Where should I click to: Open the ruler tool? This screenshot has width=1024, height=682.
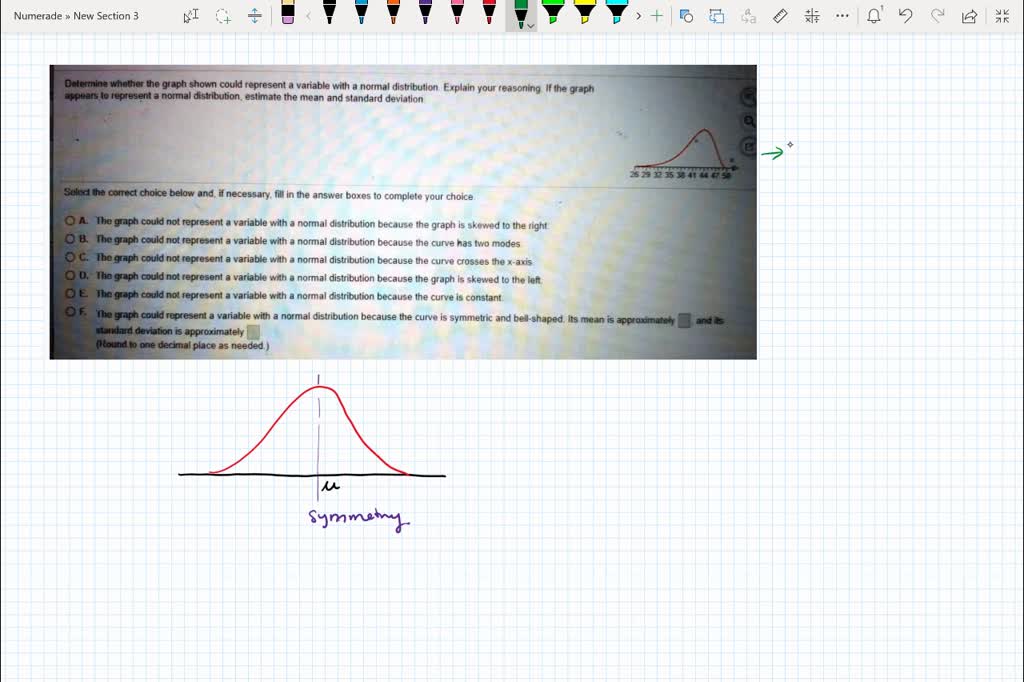pyautogui.click(x=779, y=15)
